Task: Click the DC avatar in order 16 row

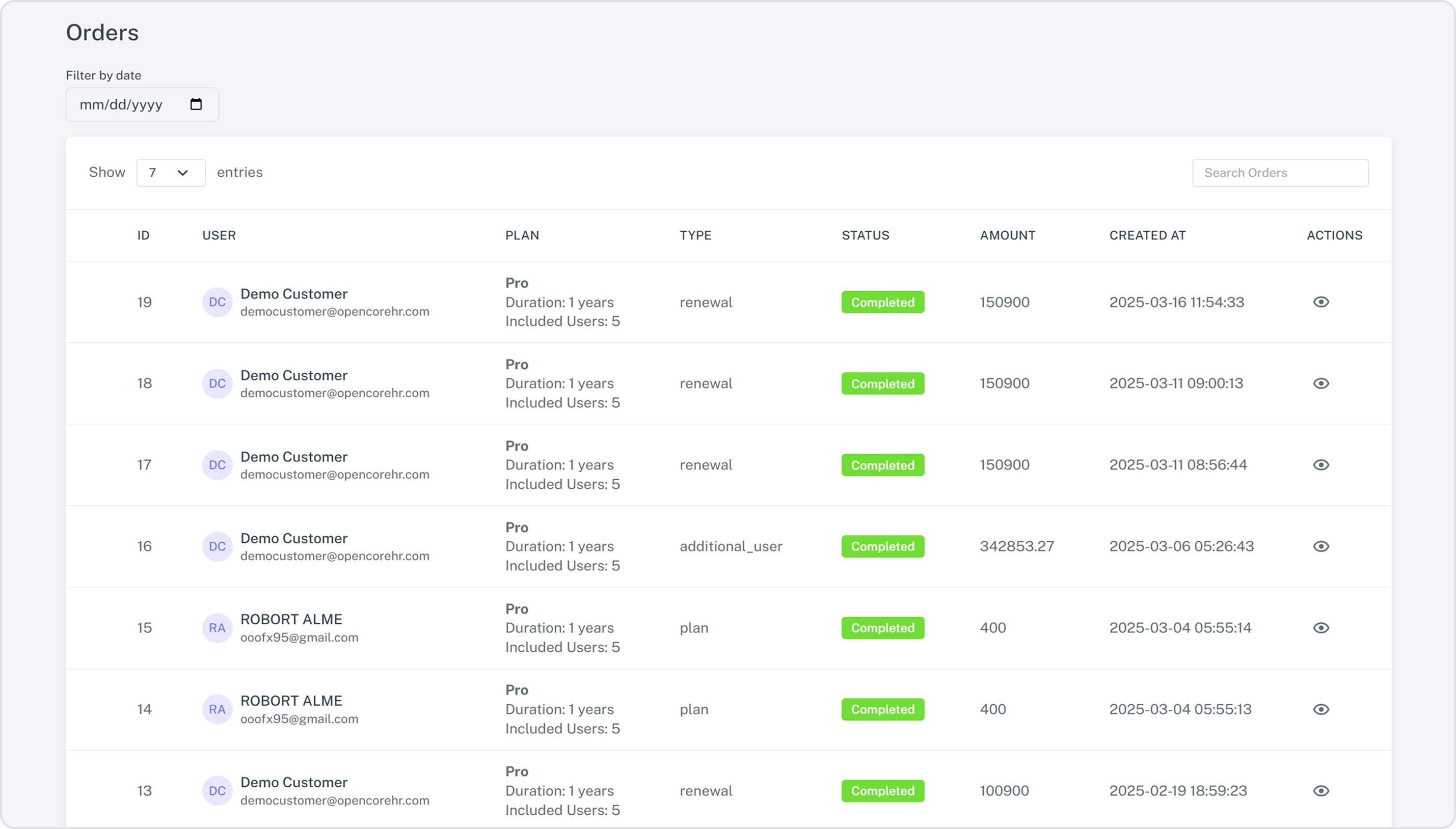Action: coord(217,546)
